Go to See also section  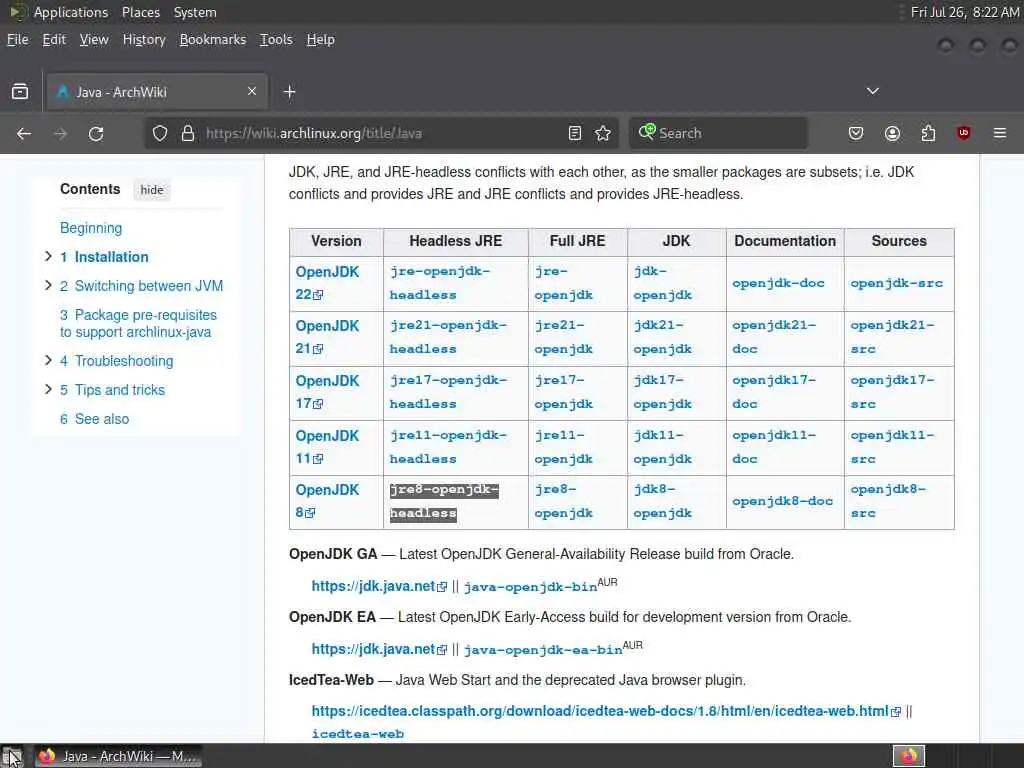pos(95,419)
